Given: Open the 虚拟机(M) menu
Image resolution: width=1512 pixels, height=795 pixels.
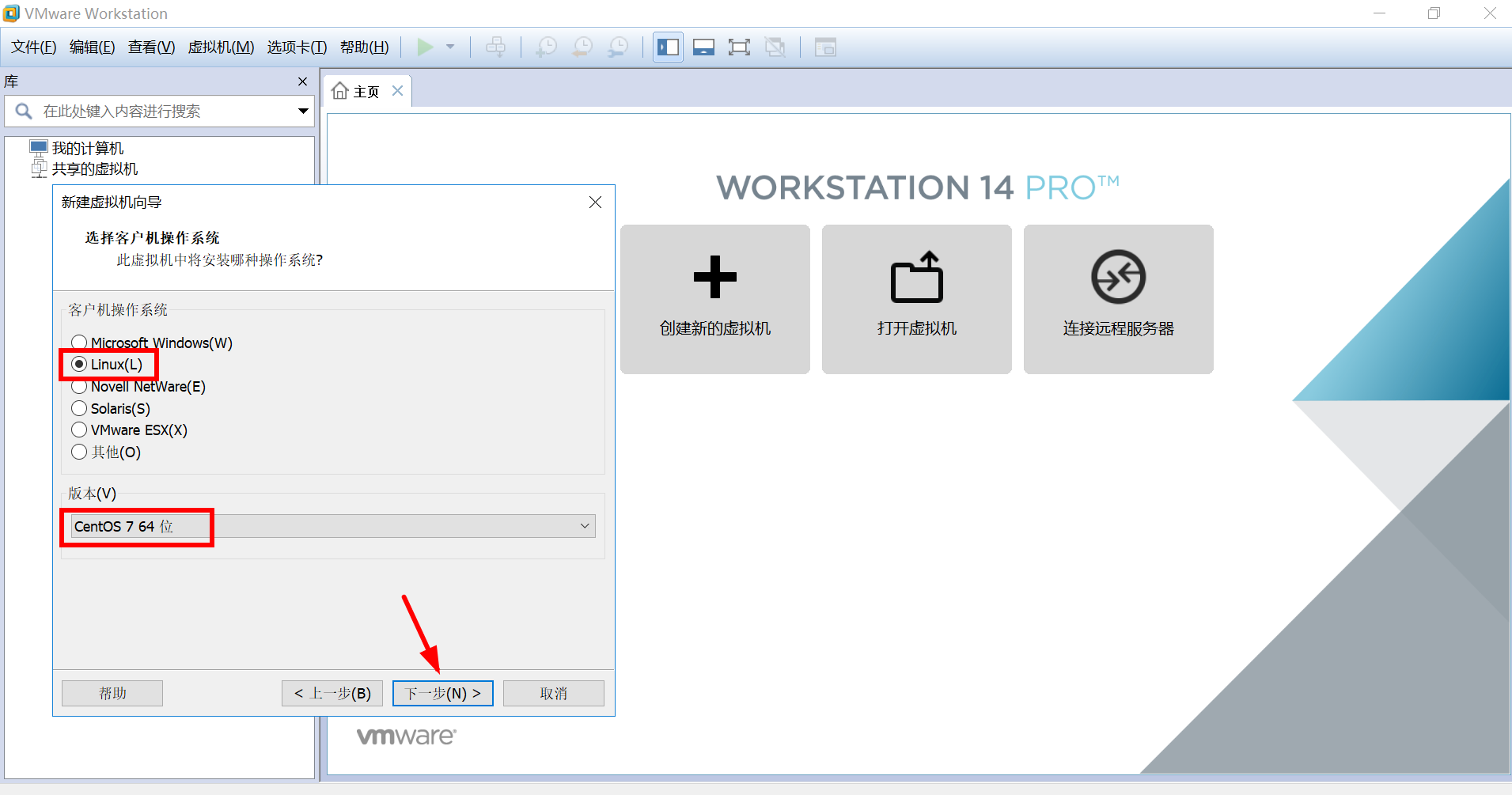Looking at the screenshot, I should tap(221, 47).
